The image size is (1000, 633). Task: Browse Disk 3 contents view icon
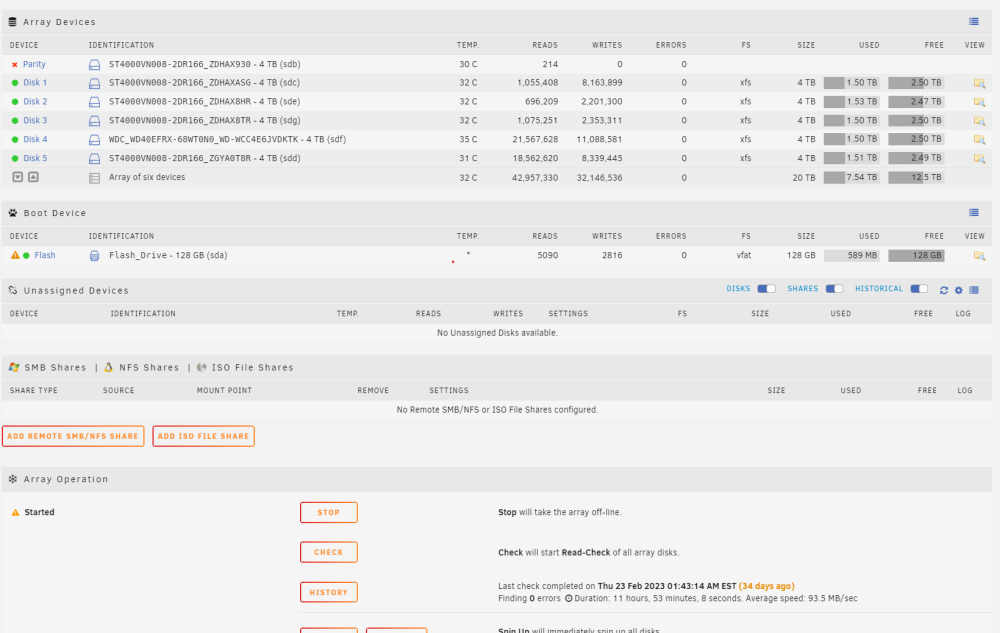[x=979, y=120]
